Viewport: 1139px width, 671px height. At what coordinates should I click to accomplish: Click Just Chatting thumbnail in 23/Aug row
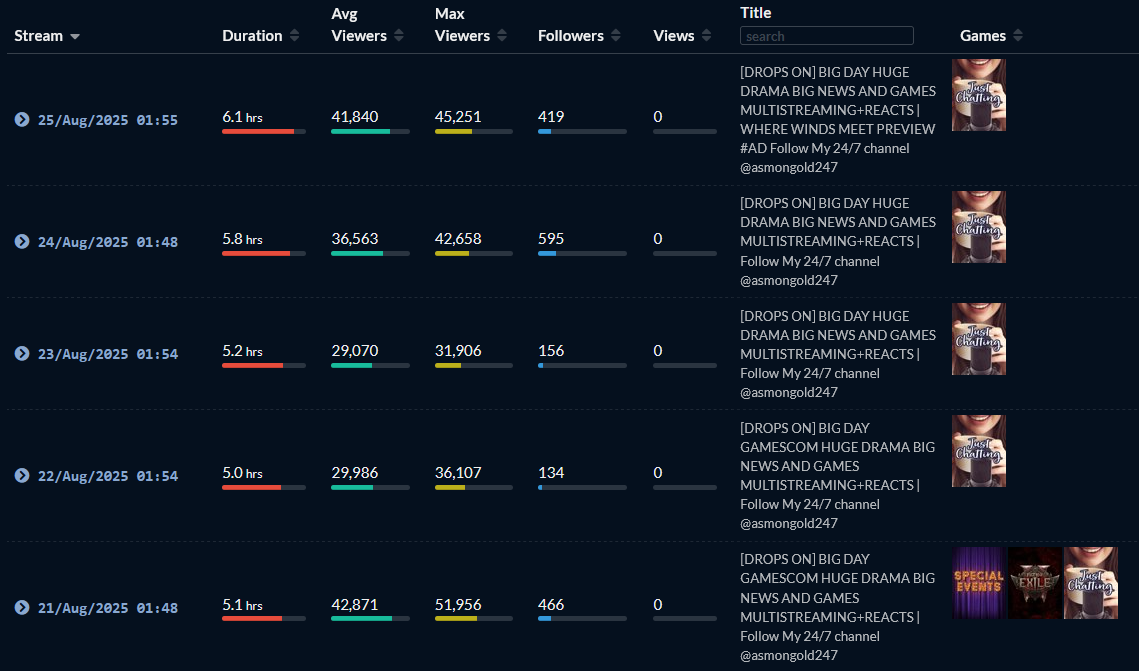pyautogui.click(x=979, y=339)
